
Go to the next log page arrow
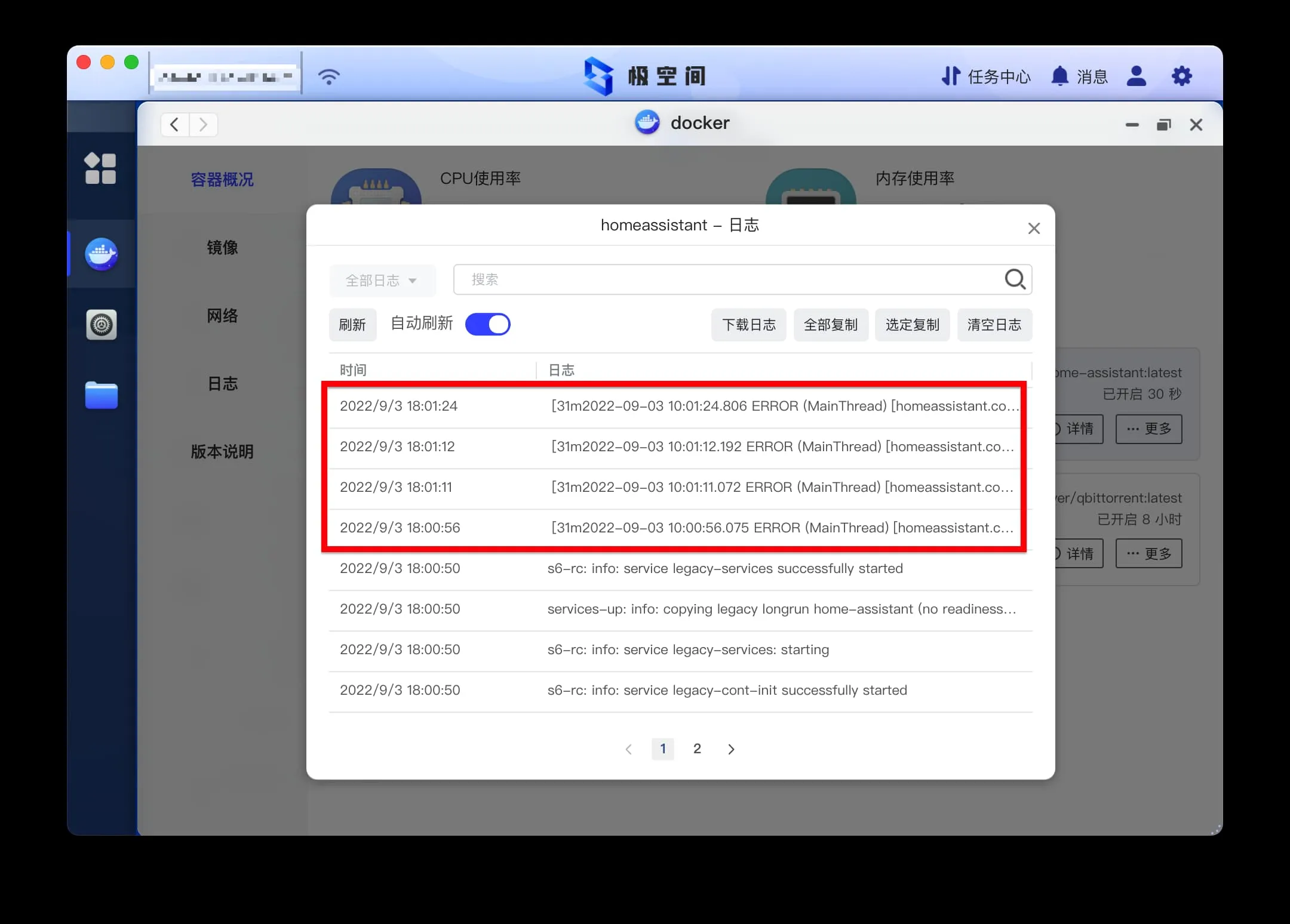point(731,749)
